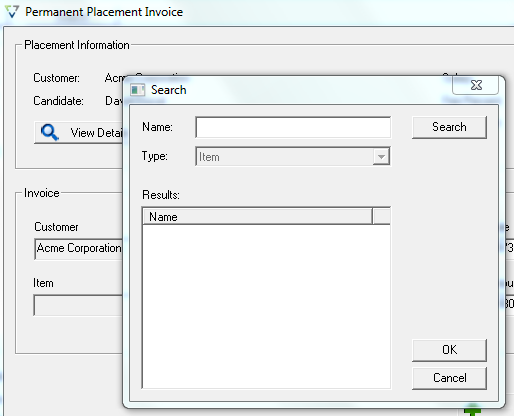
Task: Select the 'Results:' label text
Action: (x=161, y=195)
